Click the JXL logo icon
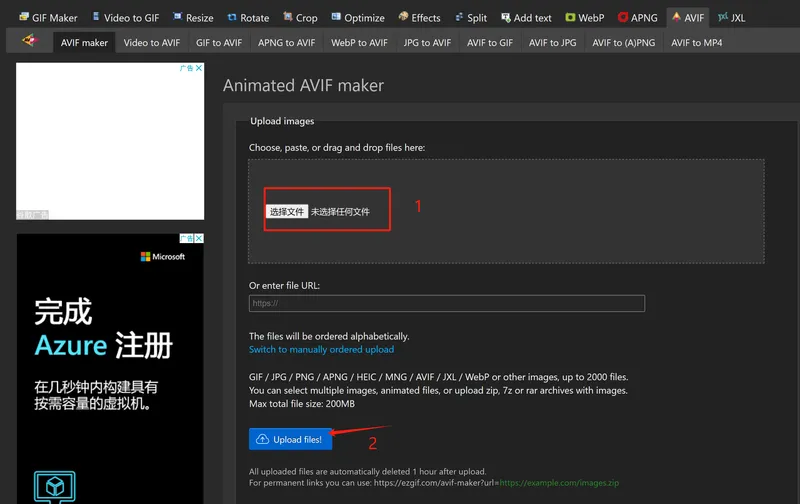Viewport: 800px width, 504px height. coord(723,17)
